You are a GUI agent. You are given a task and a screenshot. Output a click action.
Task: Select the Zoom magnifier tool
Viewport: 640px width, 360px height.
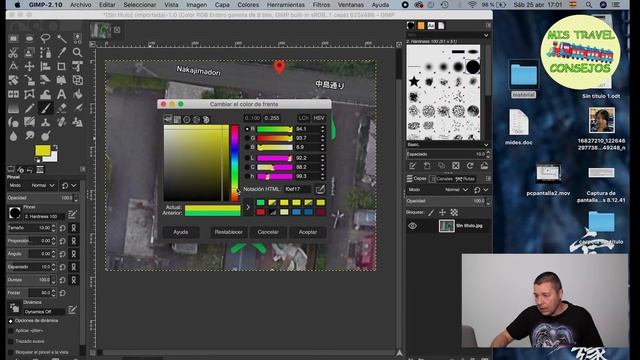pyautogui.click(x=77, y=53)
